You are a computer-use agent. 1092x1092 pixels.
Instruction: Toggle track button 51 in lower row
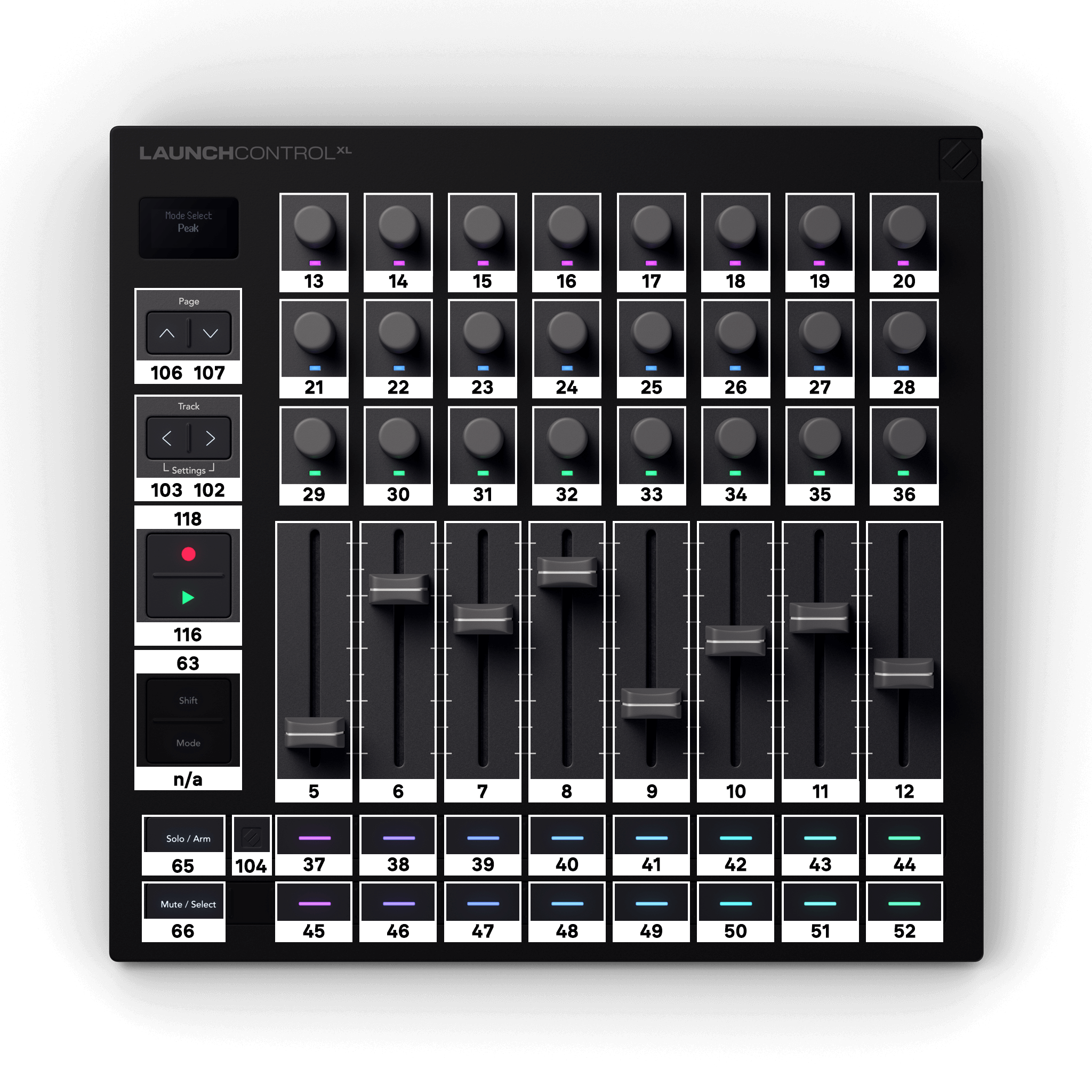[820, 902]
